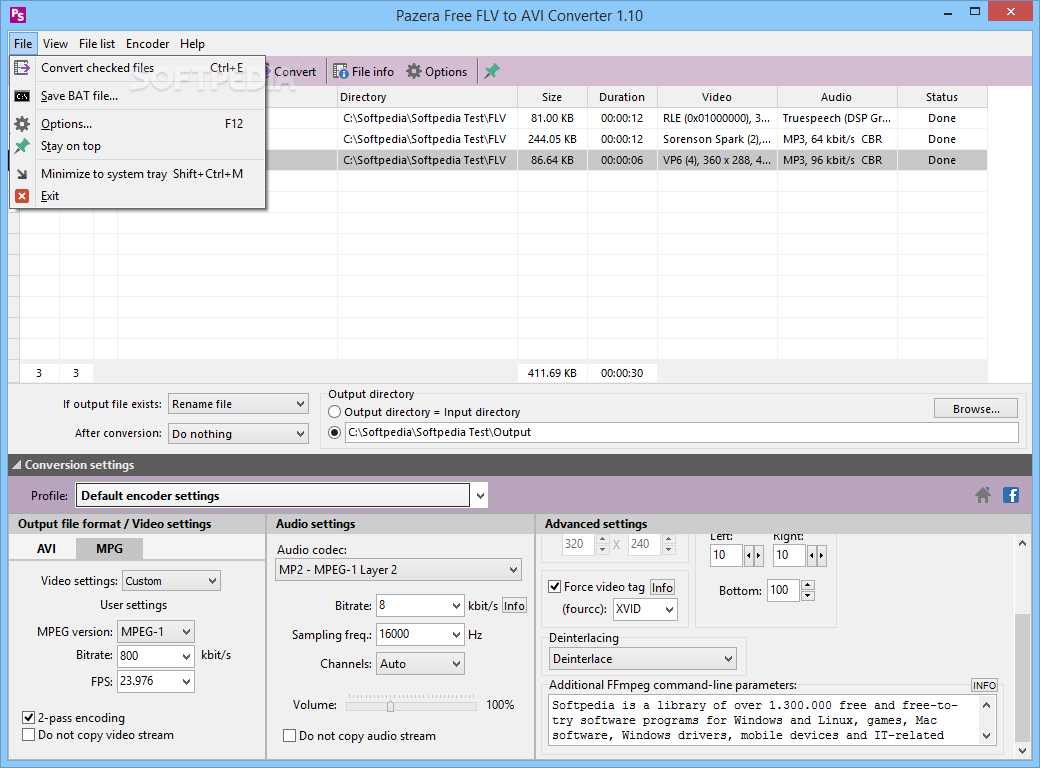Expand the Profile dropdown arrow
The width and height of the screenshot is (1040, 768).
(x=480, y=495)
